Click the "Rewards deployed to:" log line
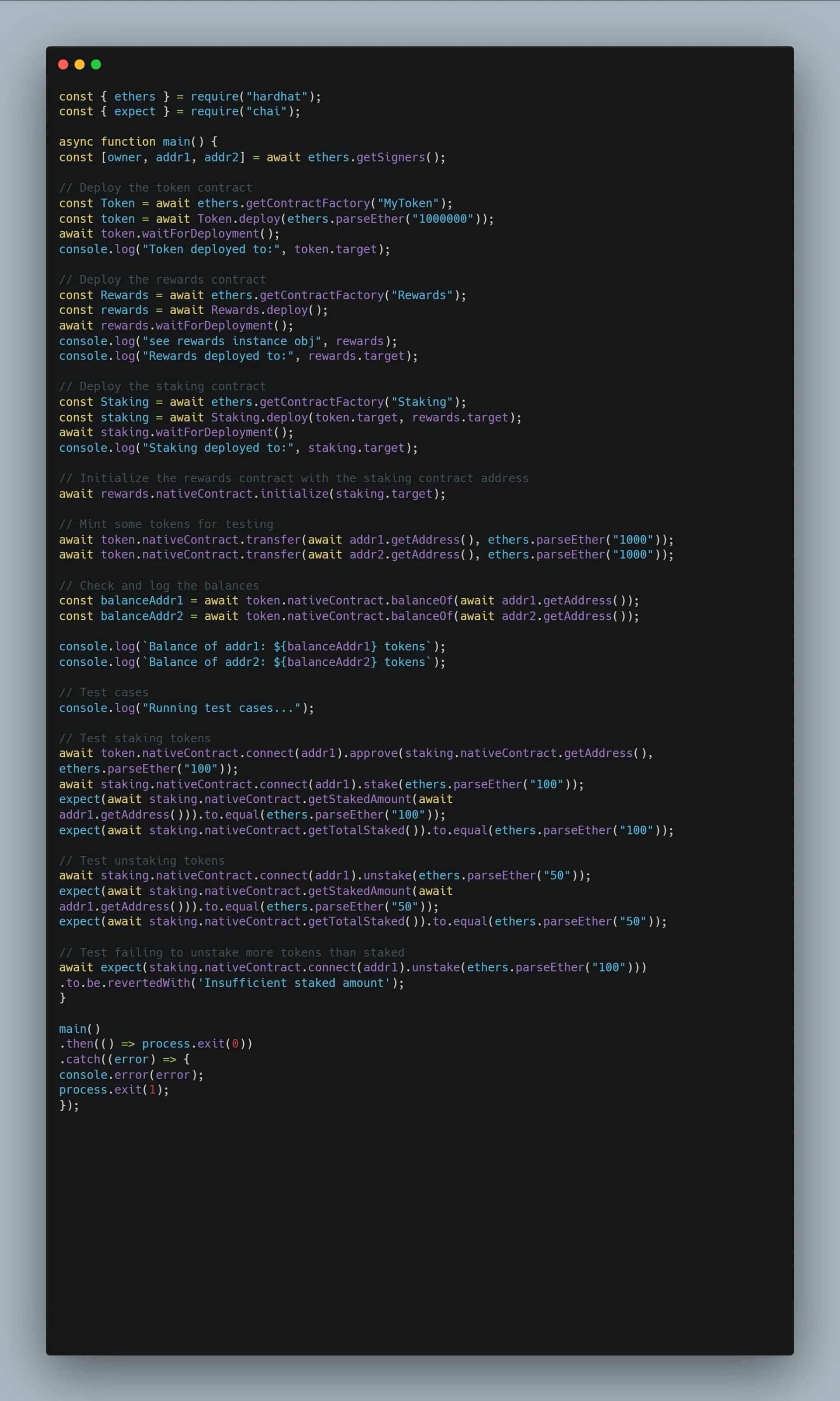Image resolution: width=840 pixels, height=1401 pixels. 238,356
